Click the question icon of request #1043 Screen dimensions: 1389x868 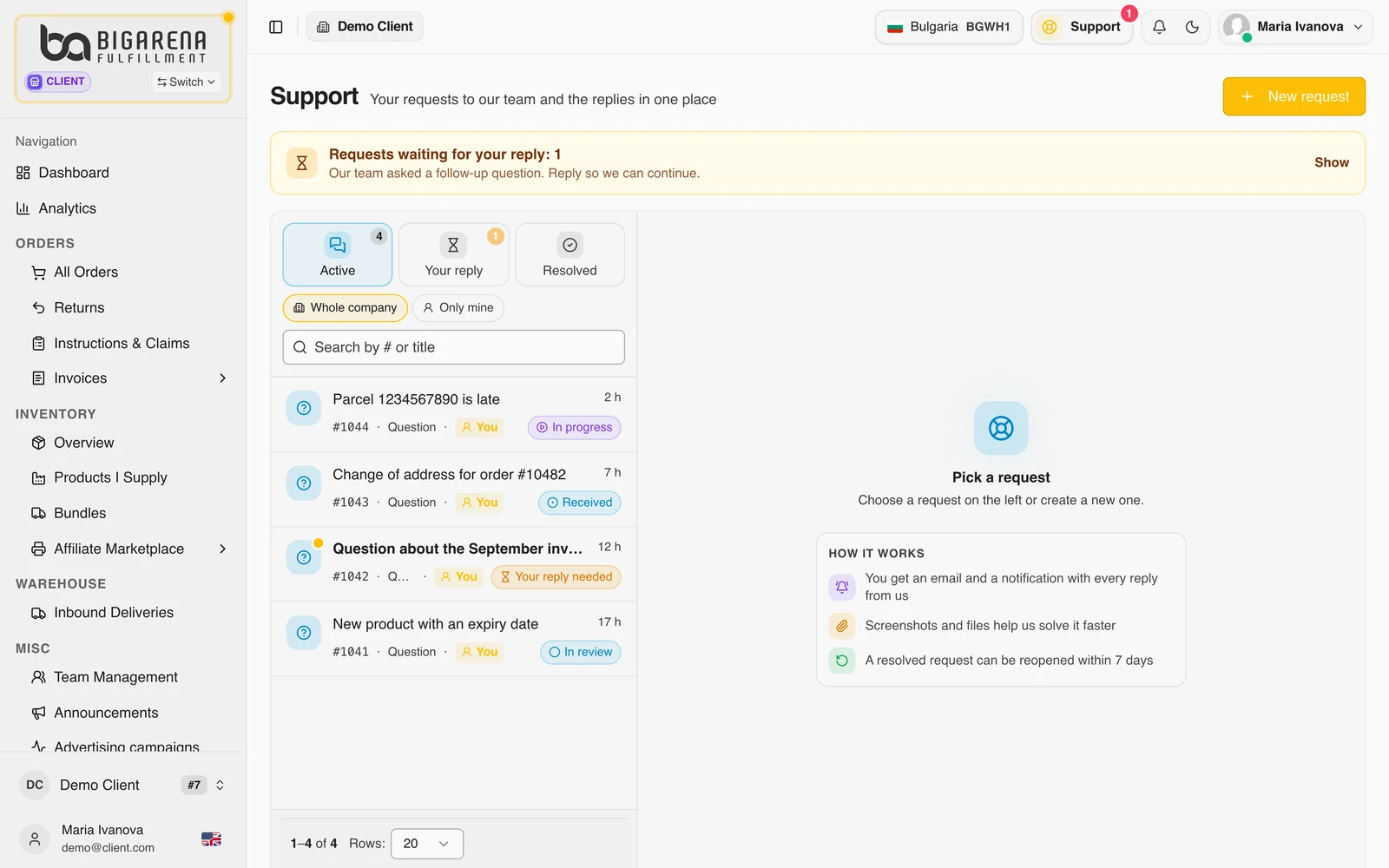tap(304, 483)
